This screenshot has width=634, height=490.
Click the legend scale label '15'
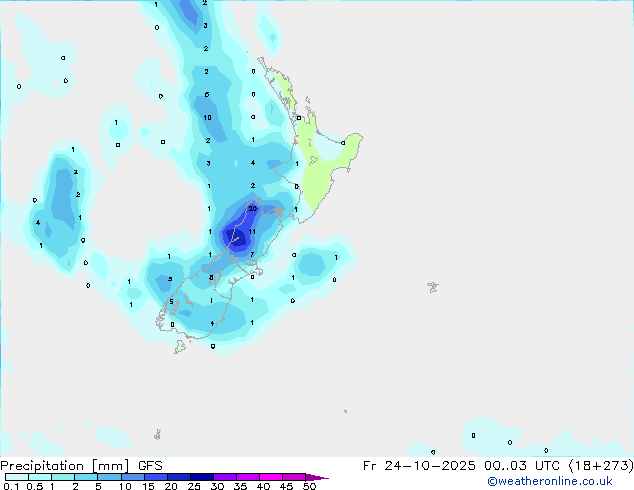pyautogui.click(x=148, y=486)
